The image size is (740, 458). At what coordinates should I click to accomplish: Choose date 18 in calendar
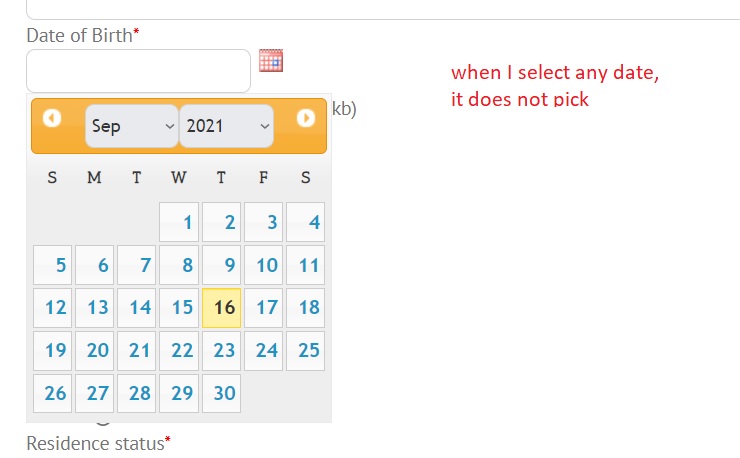click(305, 308)
